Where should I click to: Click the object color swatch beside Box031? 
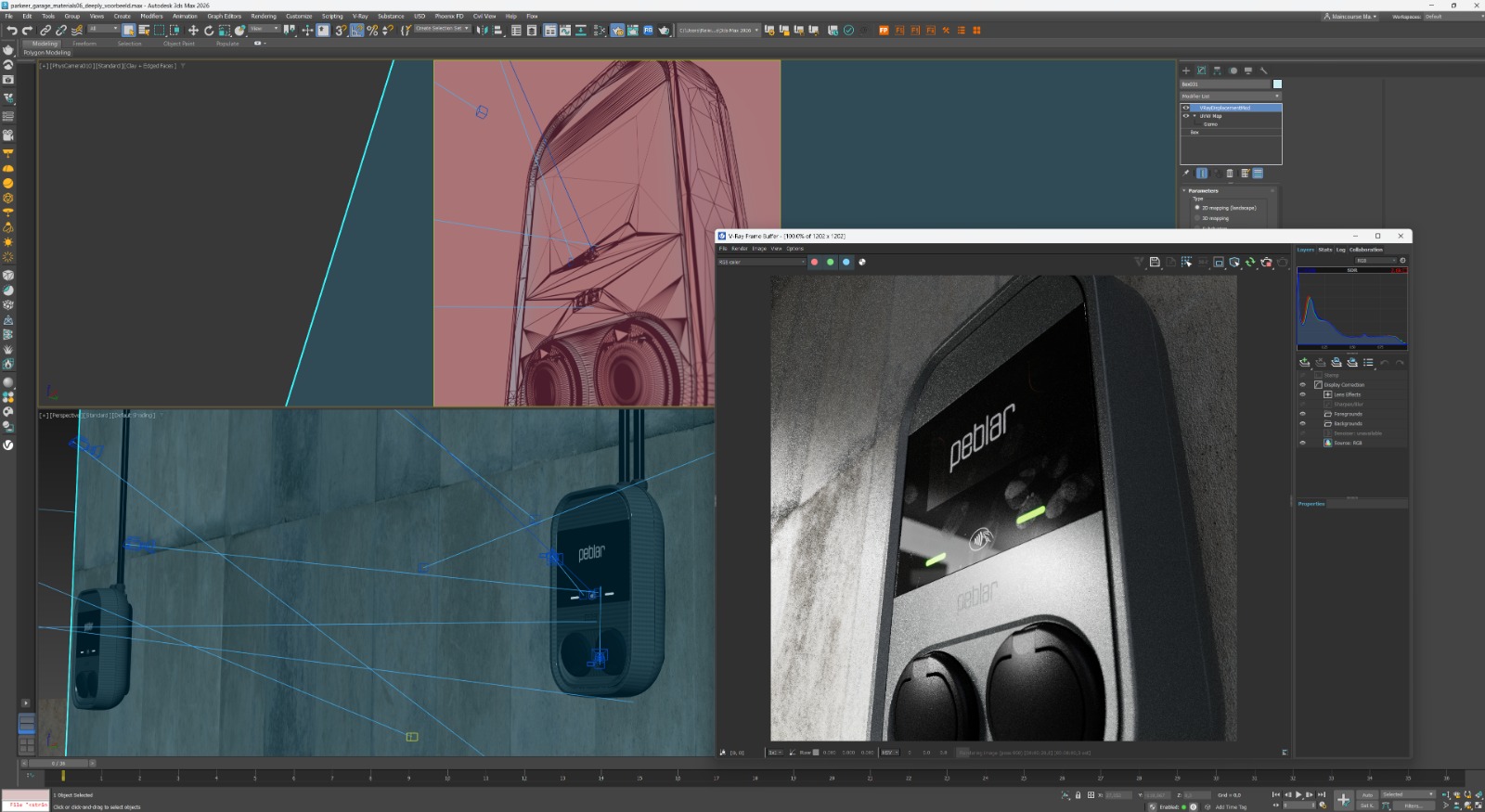click(1277, 84)
